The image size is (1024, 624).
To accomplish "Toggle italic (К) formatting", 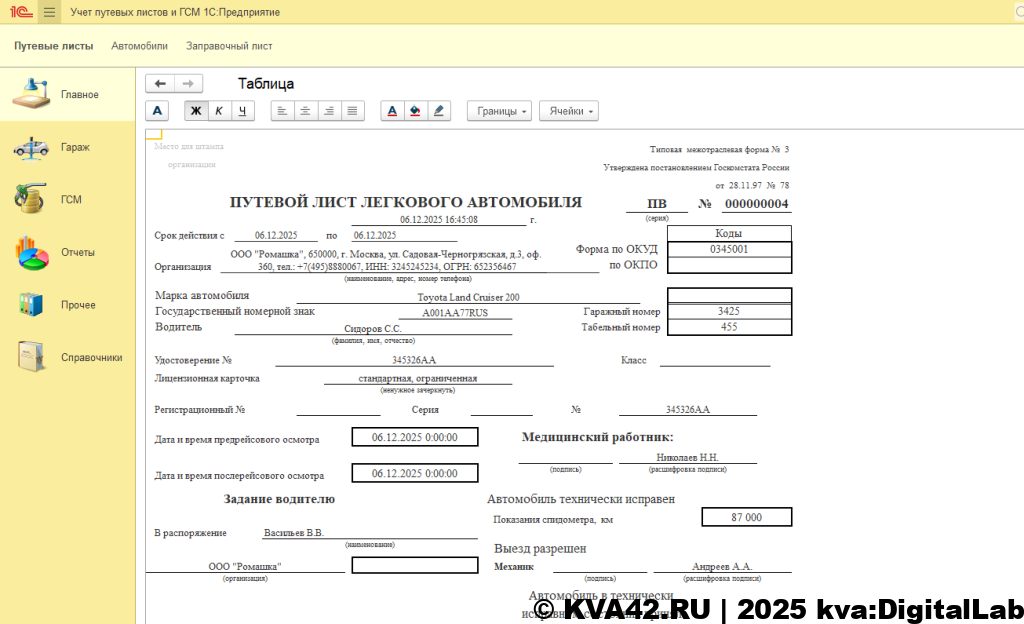I will click(x=219, y=111).
